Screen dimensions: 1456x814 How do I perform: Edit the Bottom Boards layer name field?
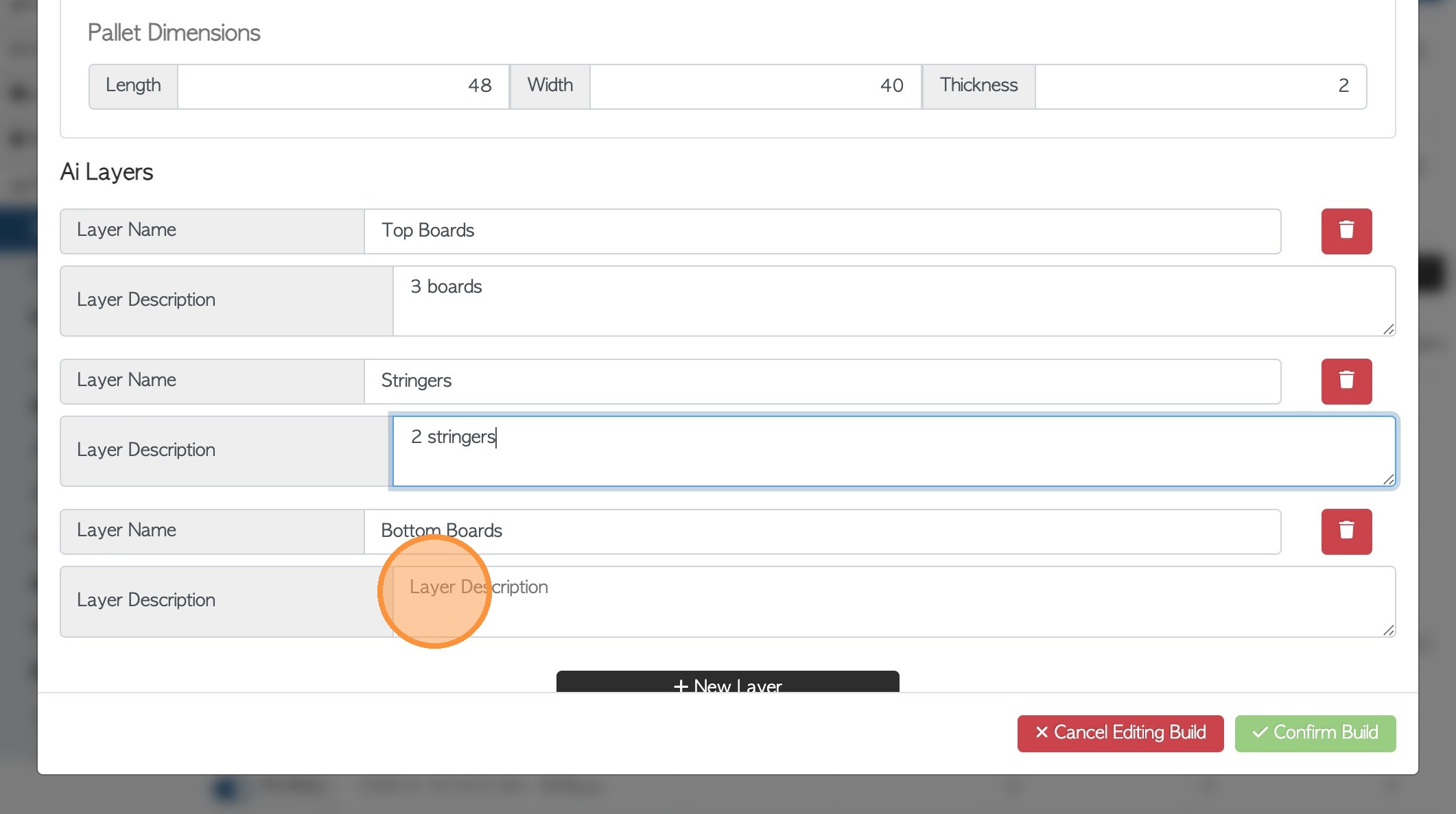pyautogui.click(x=822, y=531)
